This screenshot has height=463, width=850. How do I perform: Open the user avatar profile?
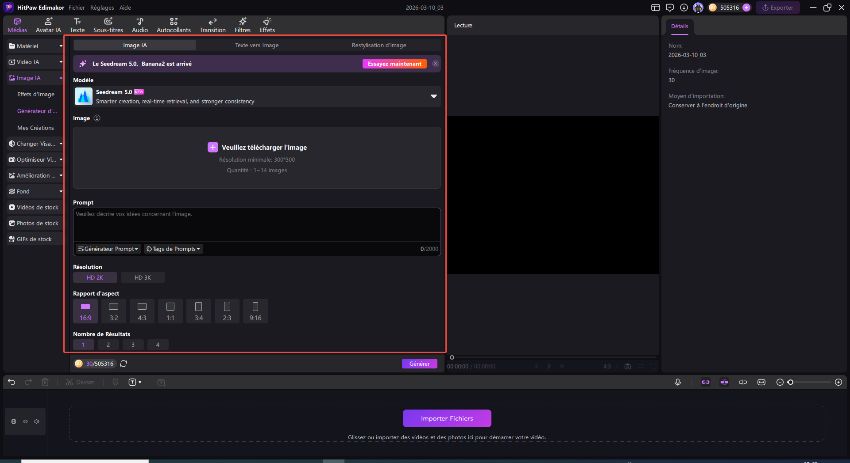coord(698,8)
